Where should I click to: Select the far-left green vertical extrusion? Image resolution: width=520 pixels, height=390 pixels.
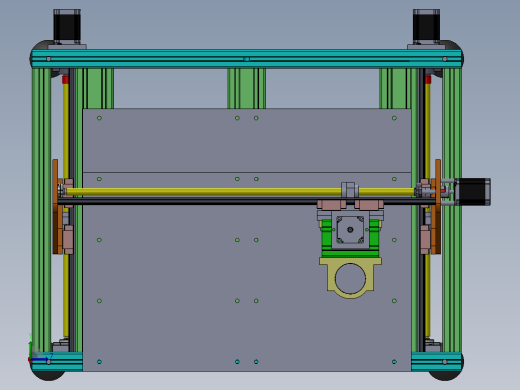coord(42,210)
